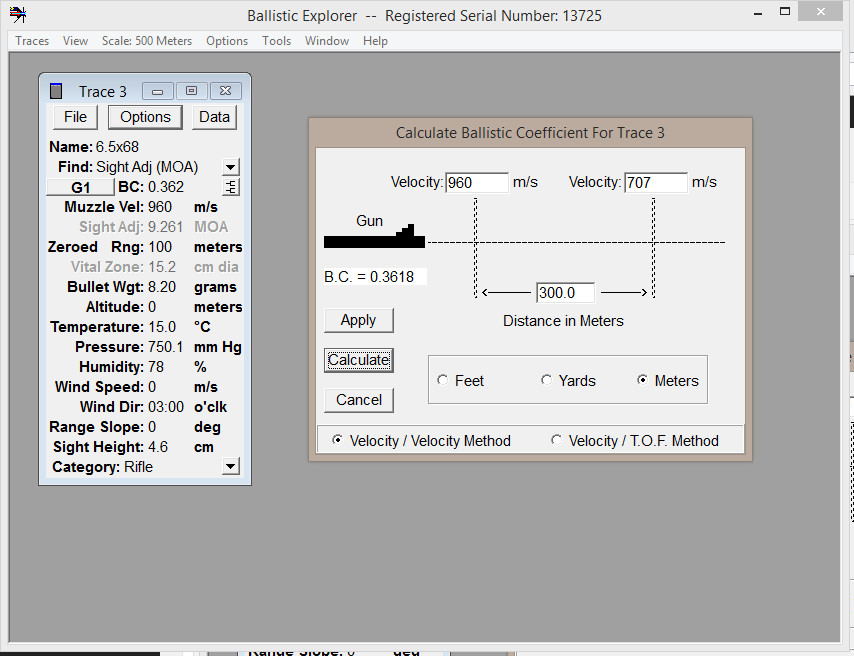Click the second velocity field showing 707
This screenshot has width=854, height=656.
tap(656, 183)
